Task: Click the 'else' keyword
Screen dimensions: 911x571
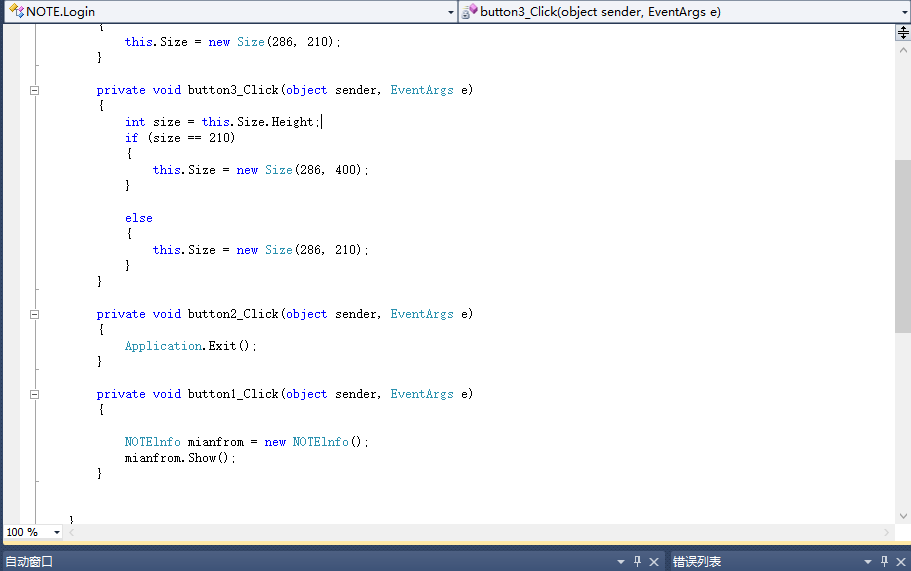Action: [x=139, y=218]
